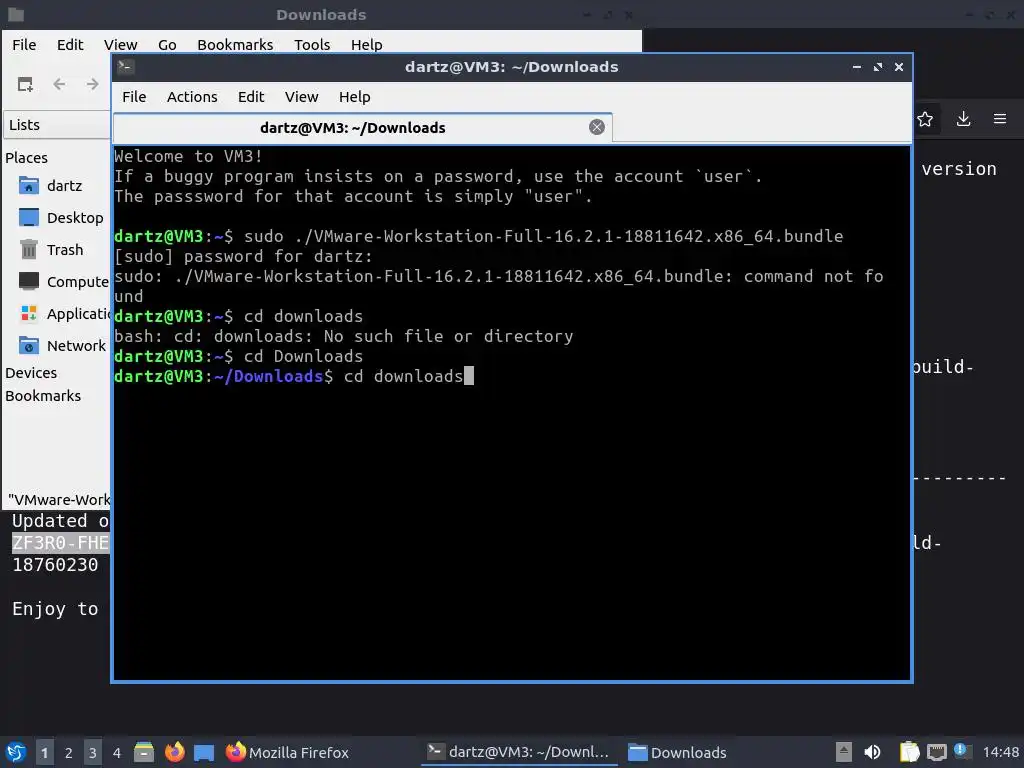Switch to workspace 1

[44, 752]
